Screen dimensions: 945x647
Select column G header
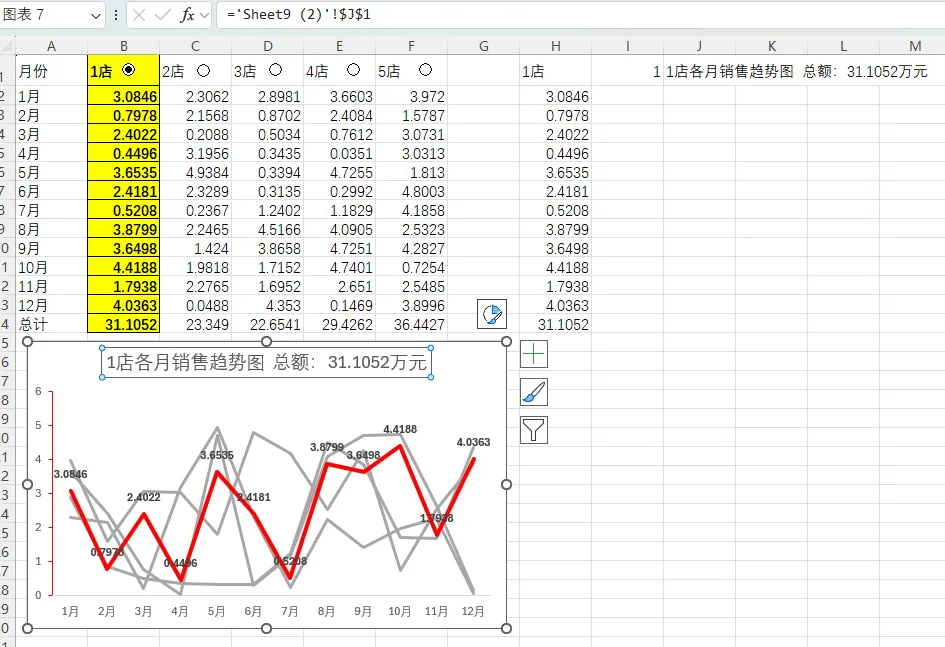[483, 46]
